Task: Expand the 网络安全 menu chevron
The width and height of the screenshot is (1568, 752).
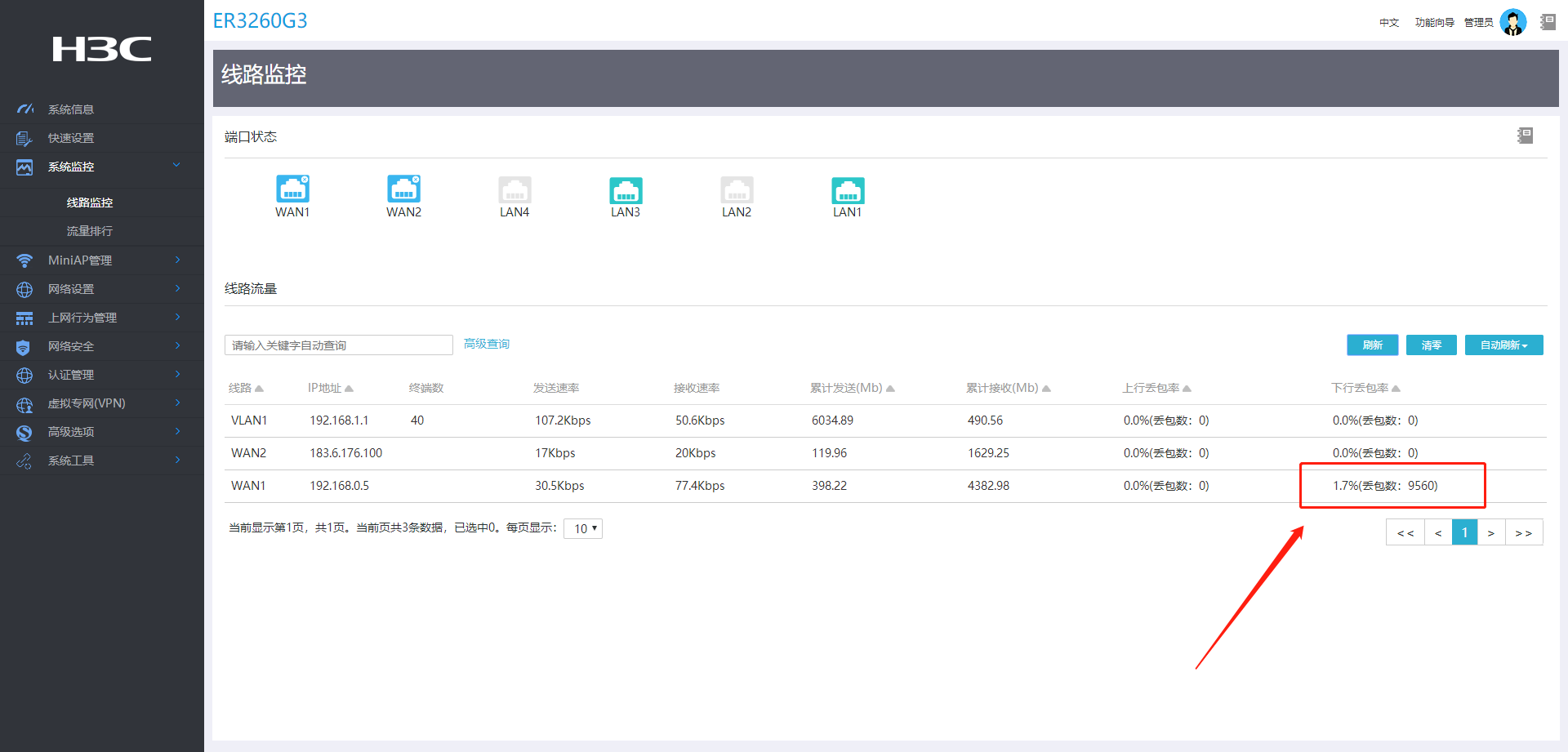Action: pos(177,345)
